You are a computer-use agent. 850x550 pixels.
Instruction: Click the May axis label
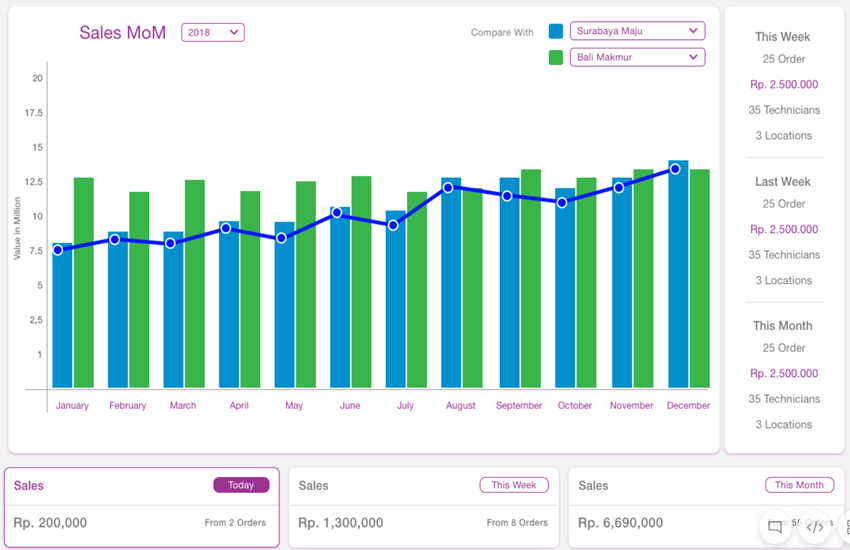(294, 405)
